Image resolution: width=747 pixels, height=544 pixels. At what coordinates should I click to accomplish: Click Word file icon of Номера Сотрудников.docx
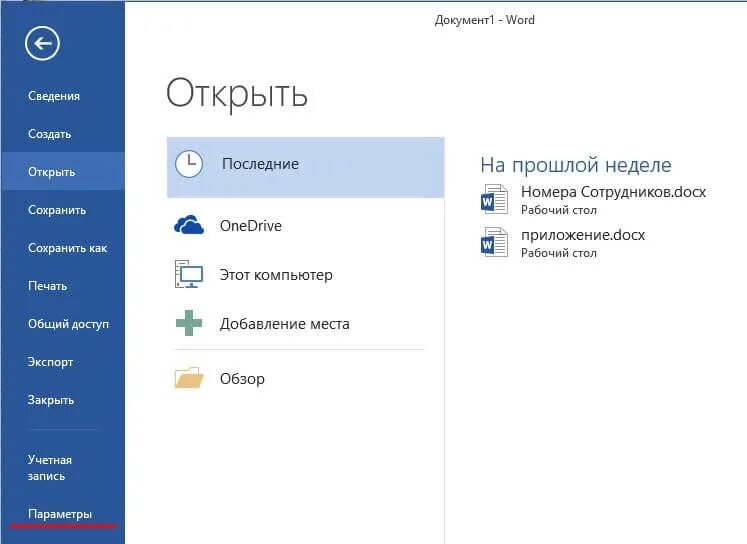[495, 199]
